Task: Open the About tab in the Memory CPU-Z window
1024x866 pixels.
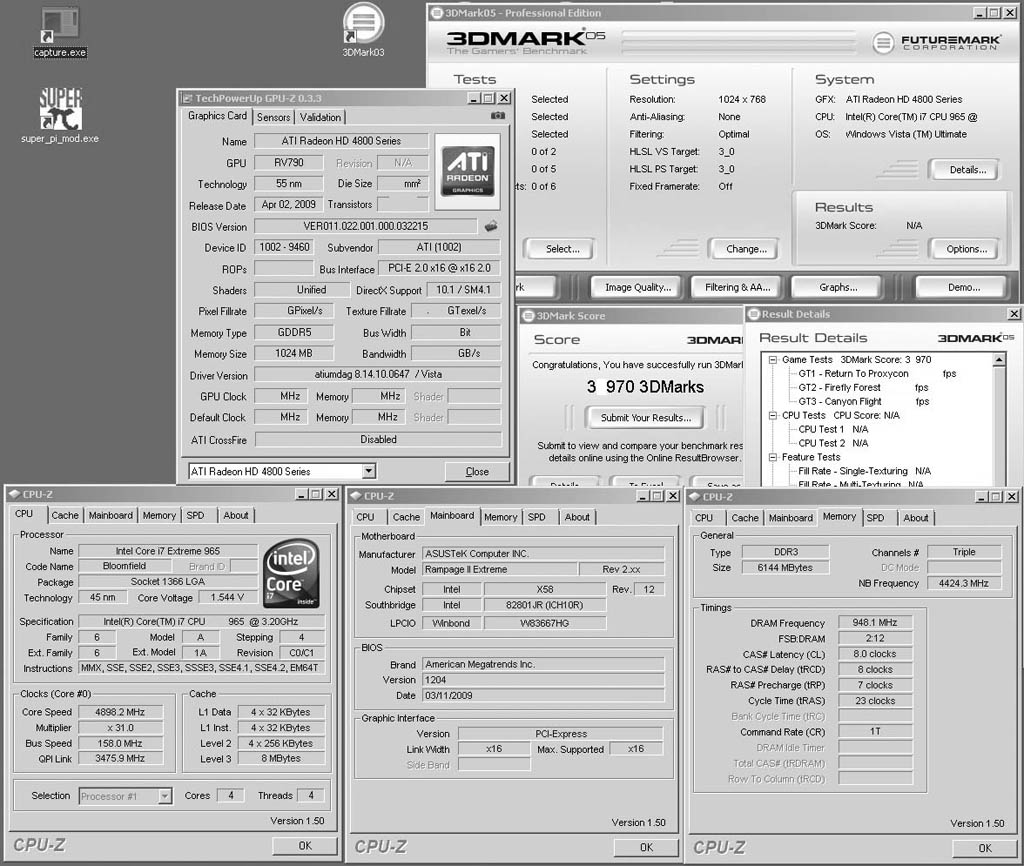Action: [x=916, y=518]
